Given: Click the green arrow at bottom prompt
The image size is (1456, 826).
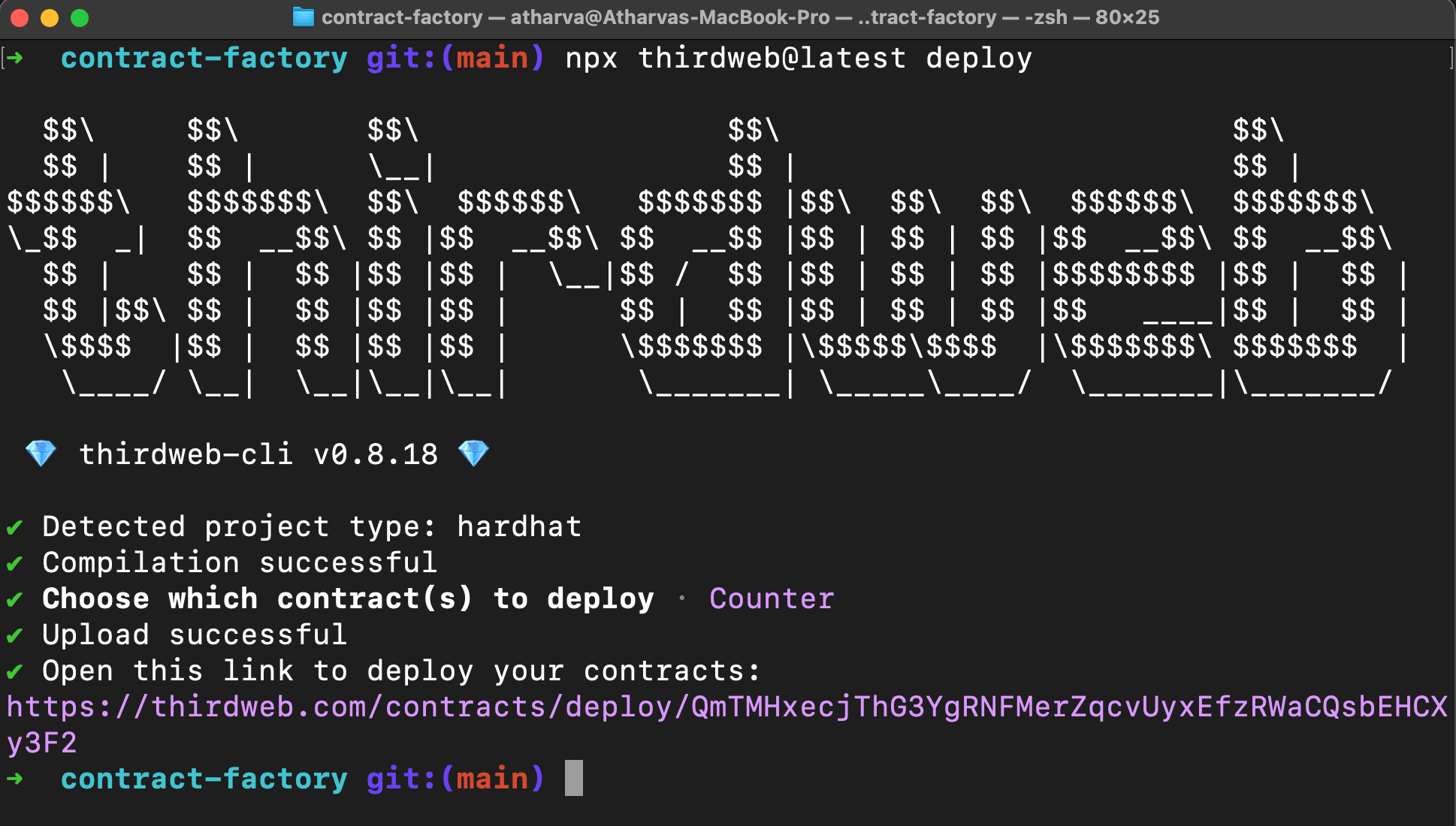Looking at the screenshot, I should tap(14, 779).
